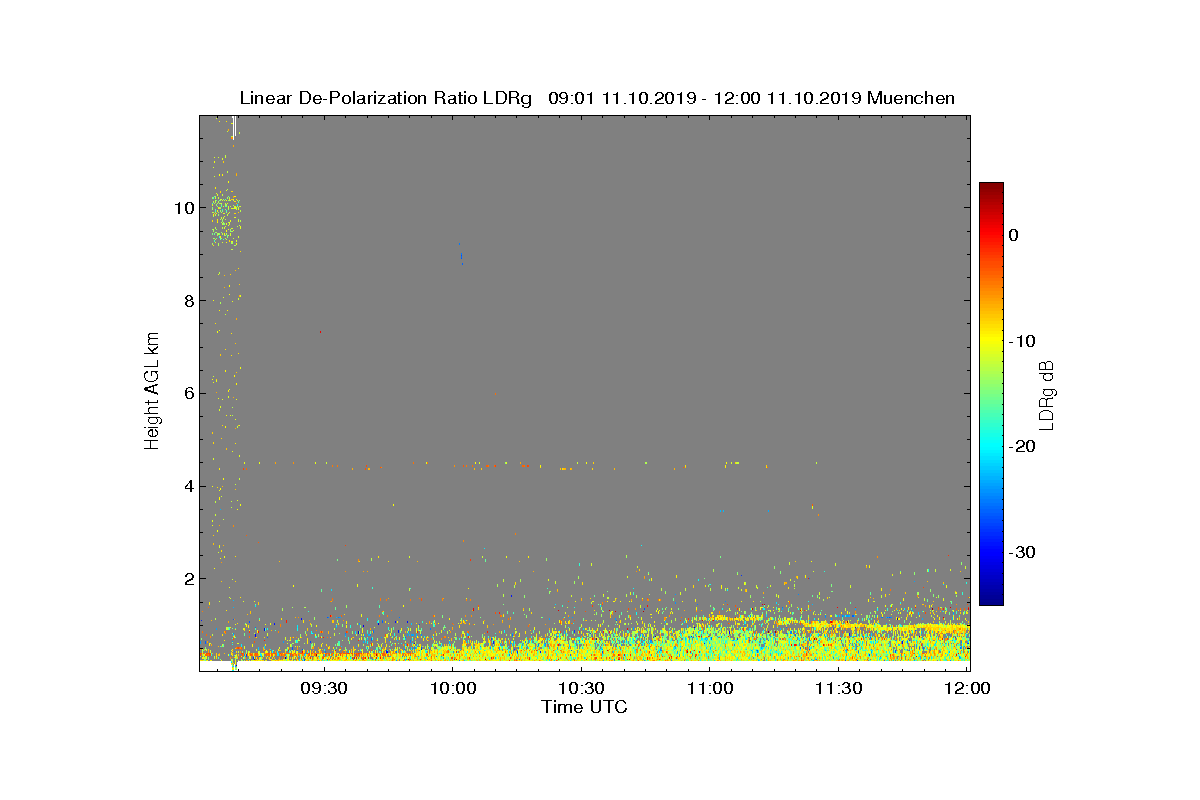Screen dimensions: 1200x800
Task: Click the height tick label 8
Action: [x=187, y=301]
